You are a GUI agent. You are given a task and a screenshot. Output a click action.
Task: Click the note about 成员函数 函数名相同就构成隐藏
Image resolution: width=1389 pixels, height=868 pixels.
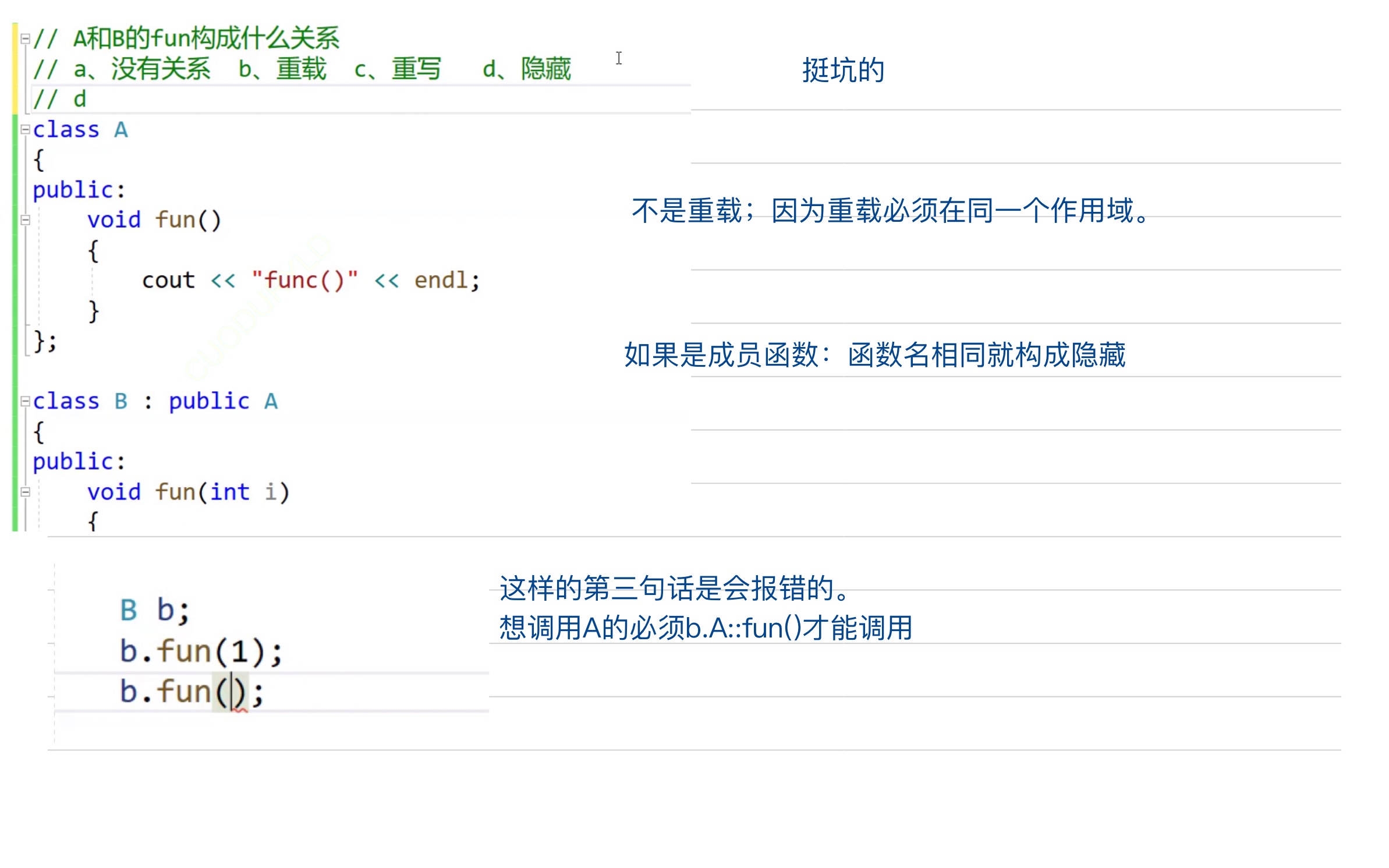(x=874, y=355)
